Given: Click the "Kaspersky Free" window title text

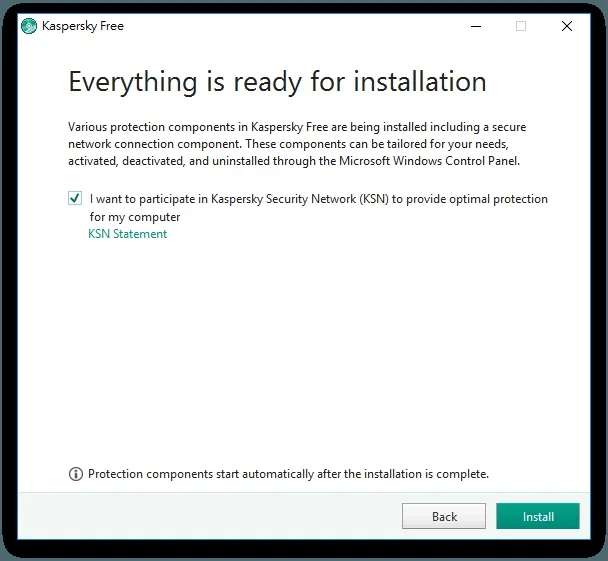Looking at the screenshot, I should [83, 26].
